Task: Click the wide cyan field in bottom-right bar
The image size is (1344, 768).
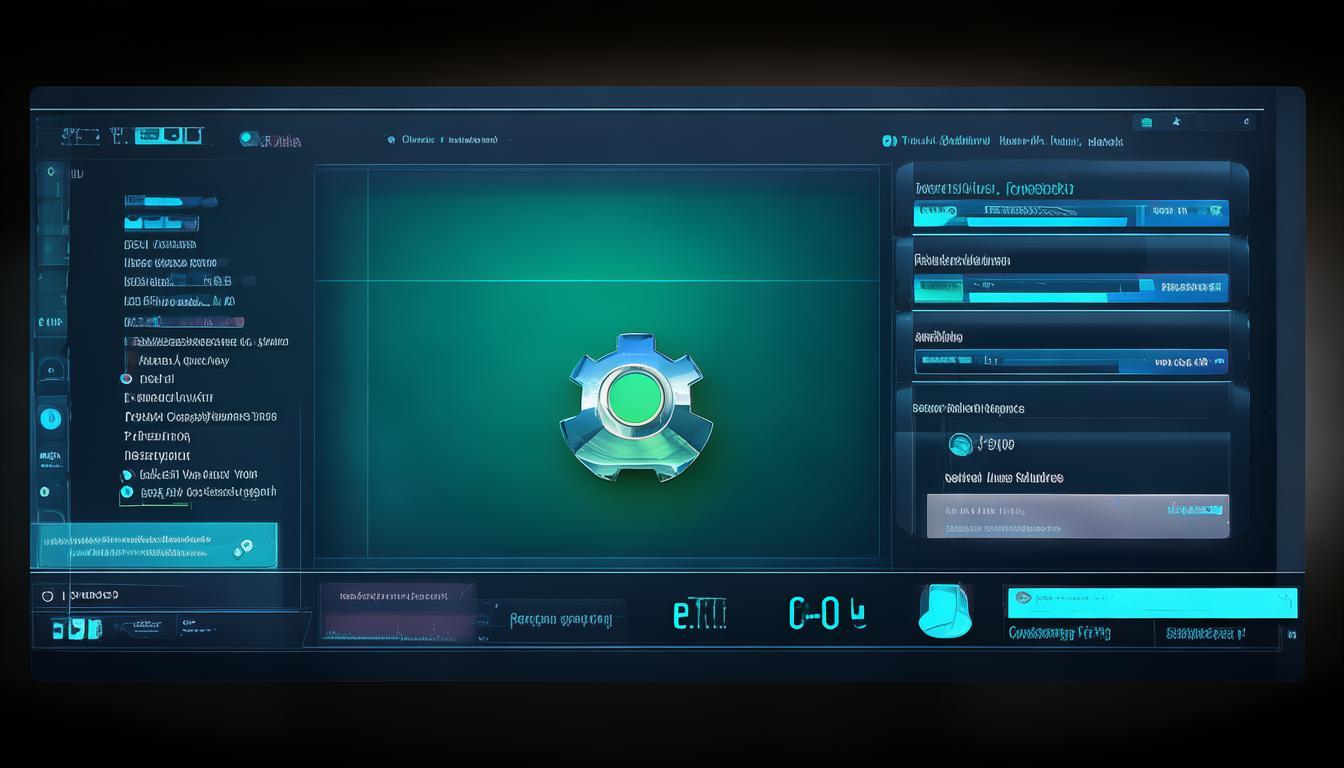Action: pyautogui.click(x=1151, y=602)
